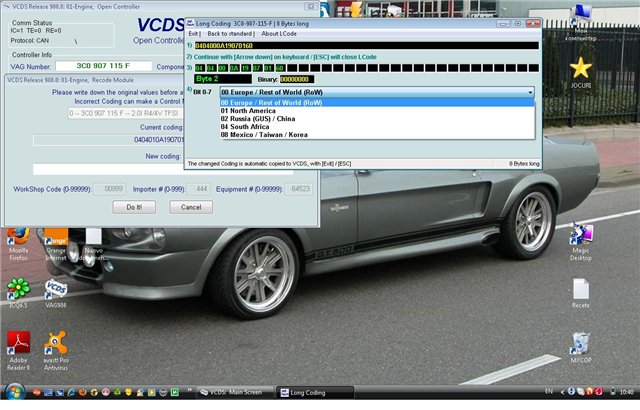640x410 pixels.
Task: Open the component dropdown '0 -- 3C0 907 115 F'
Action: pyautogui.click(x=126, y=113)
